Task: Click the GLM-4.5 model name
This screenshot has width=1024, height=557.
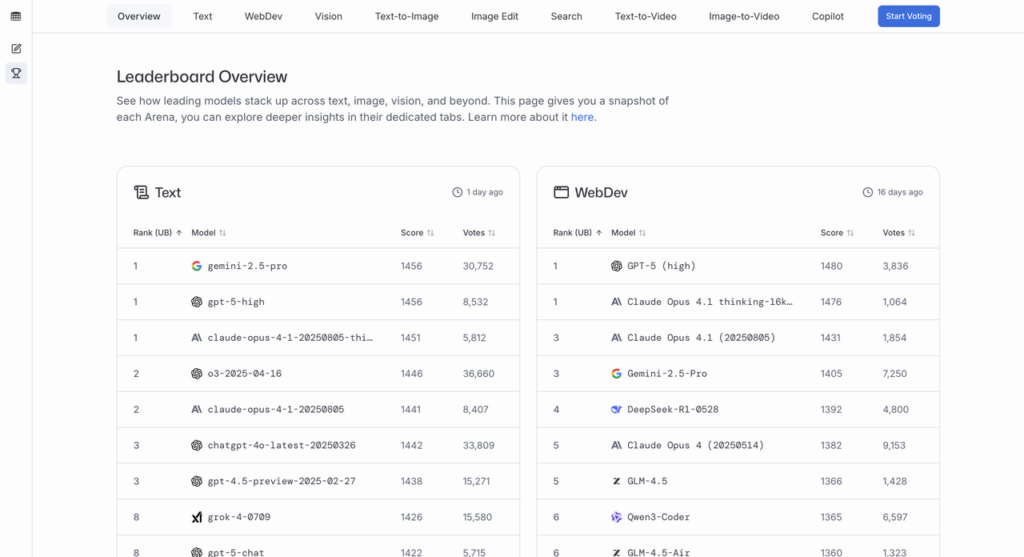Action: 647,481
